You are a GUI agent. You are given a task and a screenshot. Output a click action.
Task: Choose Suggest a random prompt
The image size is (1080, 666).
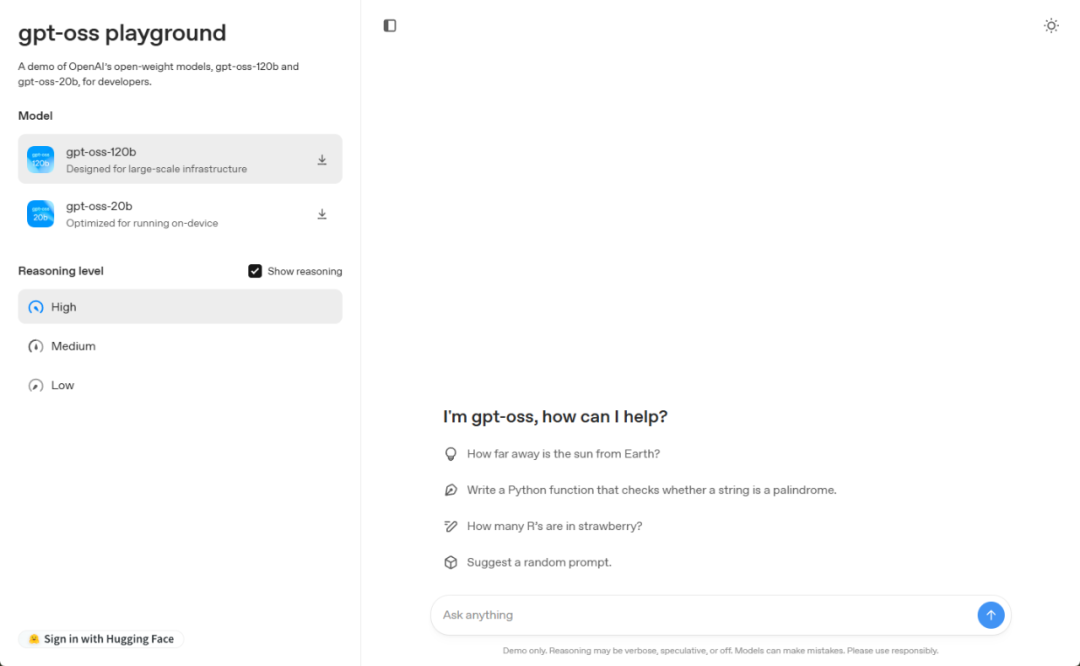[x=539, y=563]
